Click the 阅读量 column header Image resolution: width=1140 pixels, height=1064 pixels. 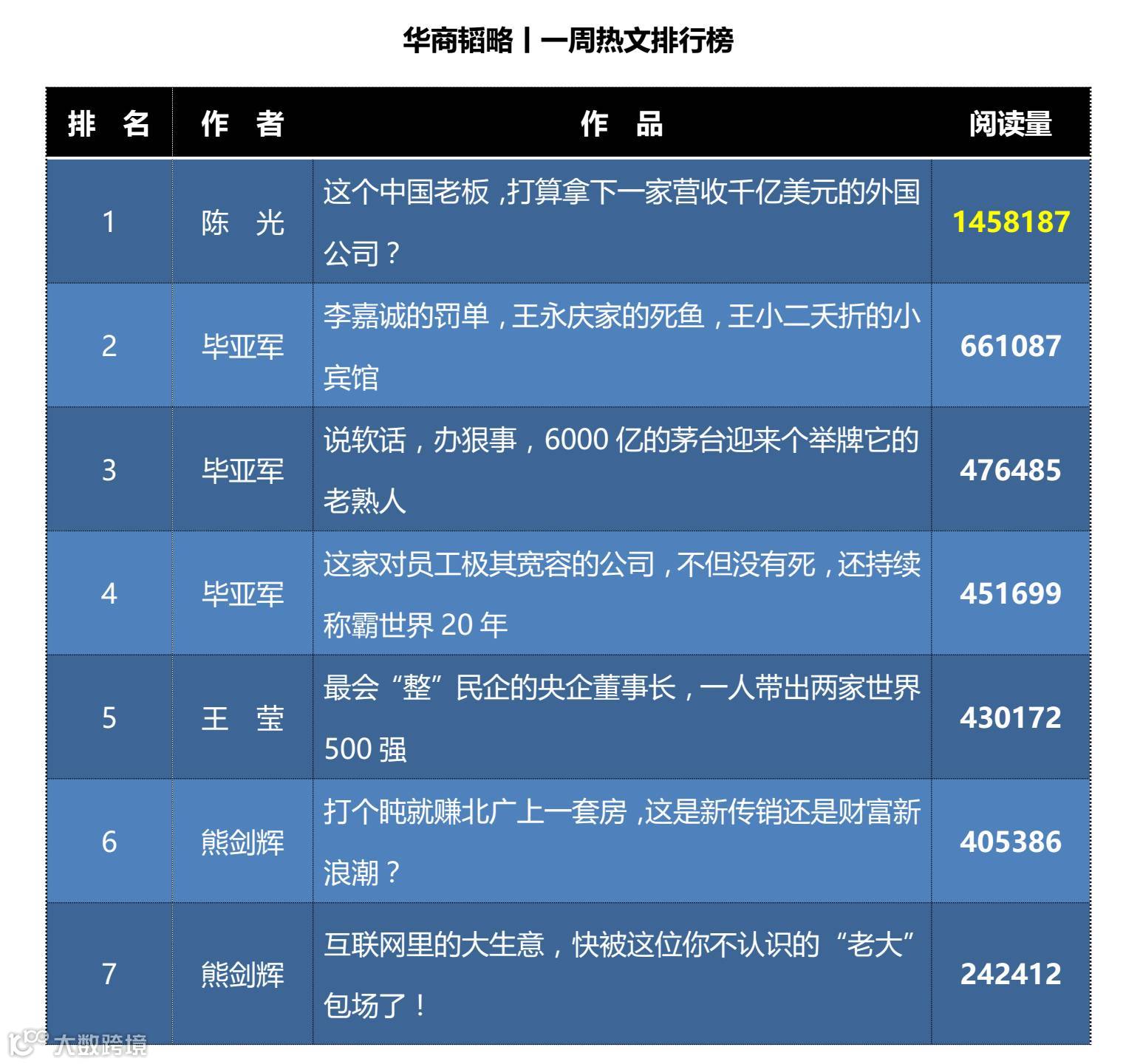[1010, 123]
